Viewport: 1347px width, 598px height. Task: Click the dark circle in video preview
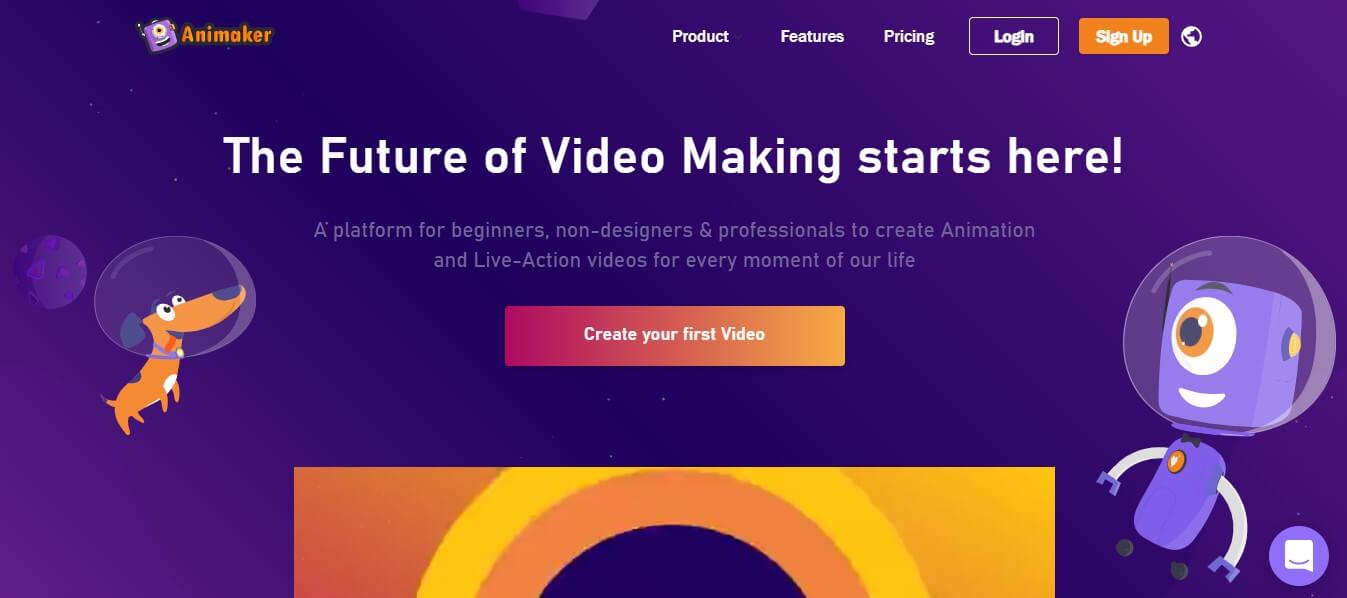pos(673,566)
